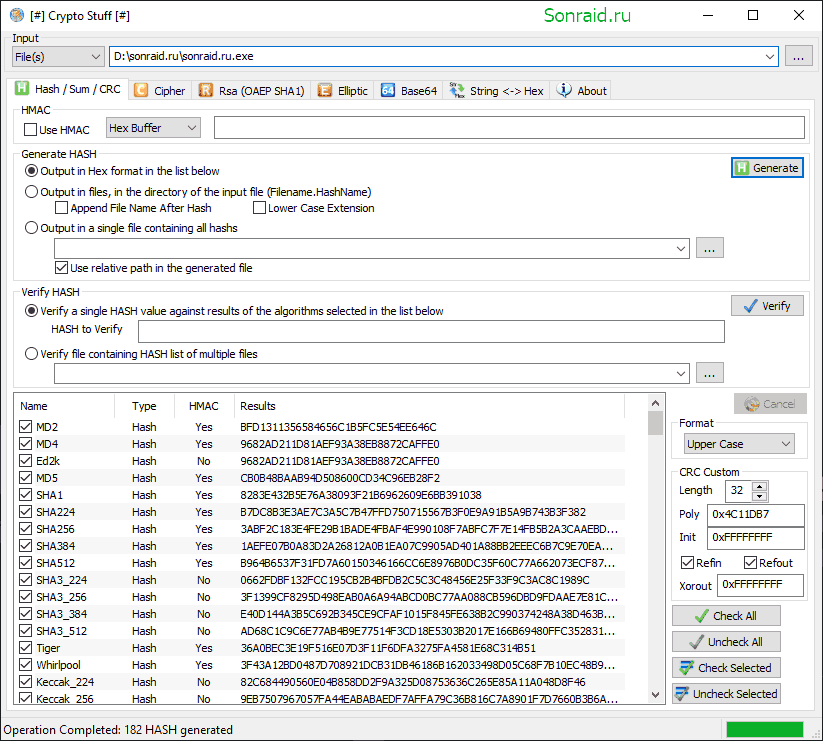Viewport: 823px width, 741px height.
Task: Click the blue checkmark icon on Verify button
Action: point(751,306)
